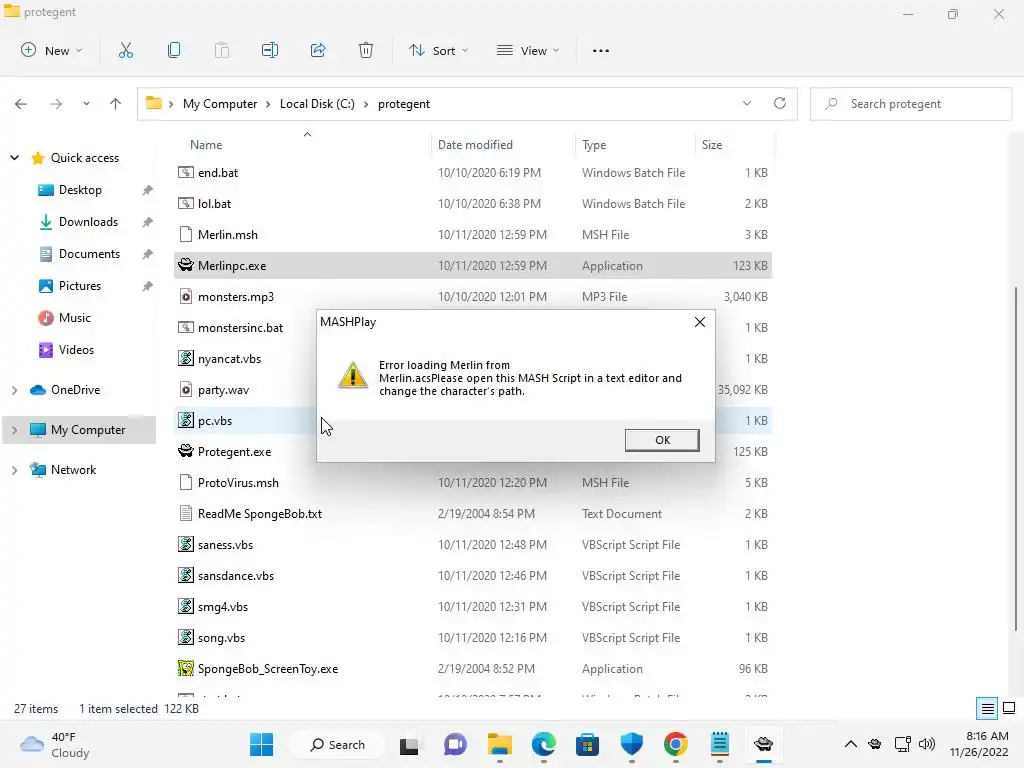Expand the OneDrive tree node
This screenshot has height=768, width=1024.
(x=14, y=390)
